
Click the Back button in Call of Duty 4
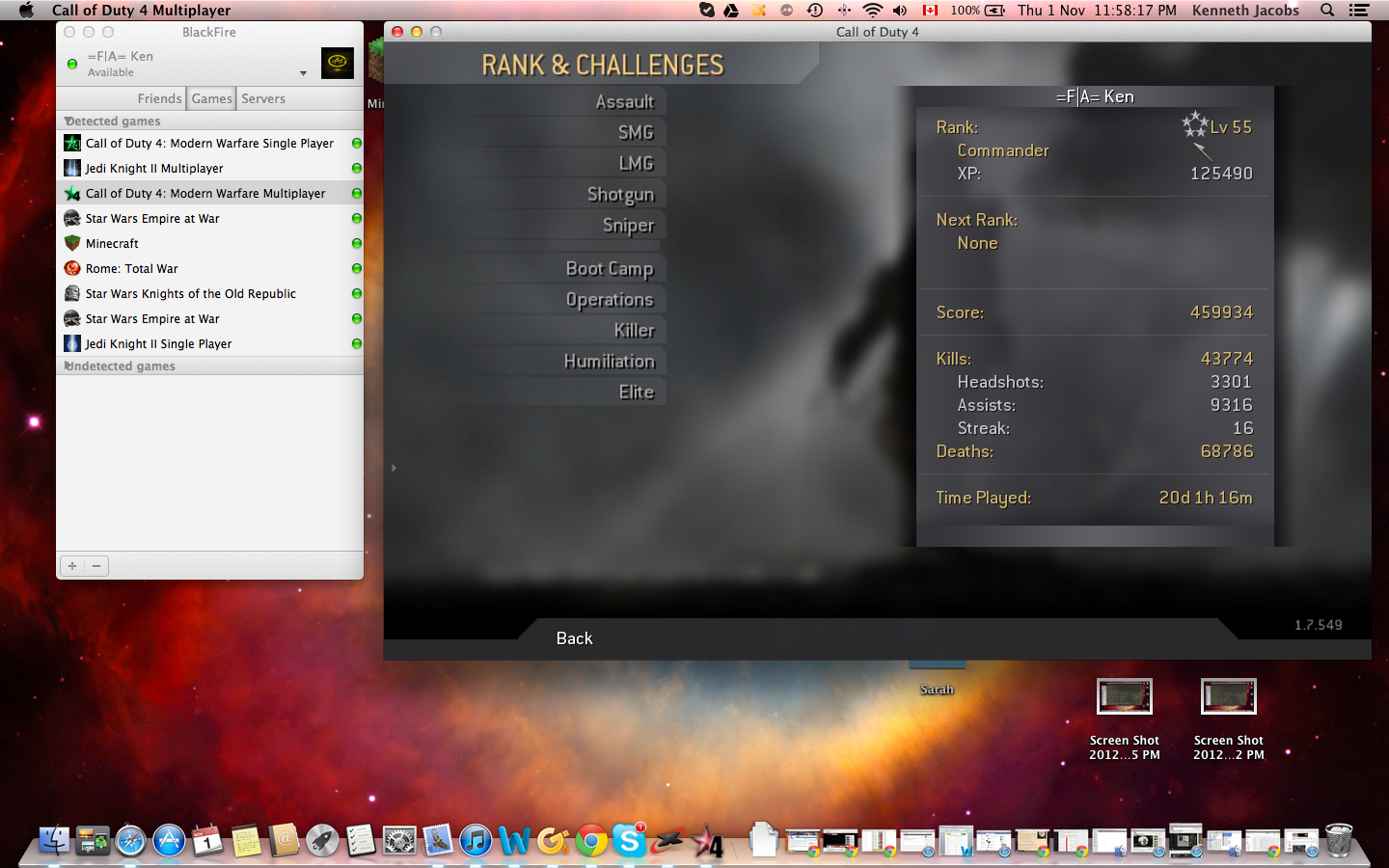pyautogui.click(x=574, y=638)
